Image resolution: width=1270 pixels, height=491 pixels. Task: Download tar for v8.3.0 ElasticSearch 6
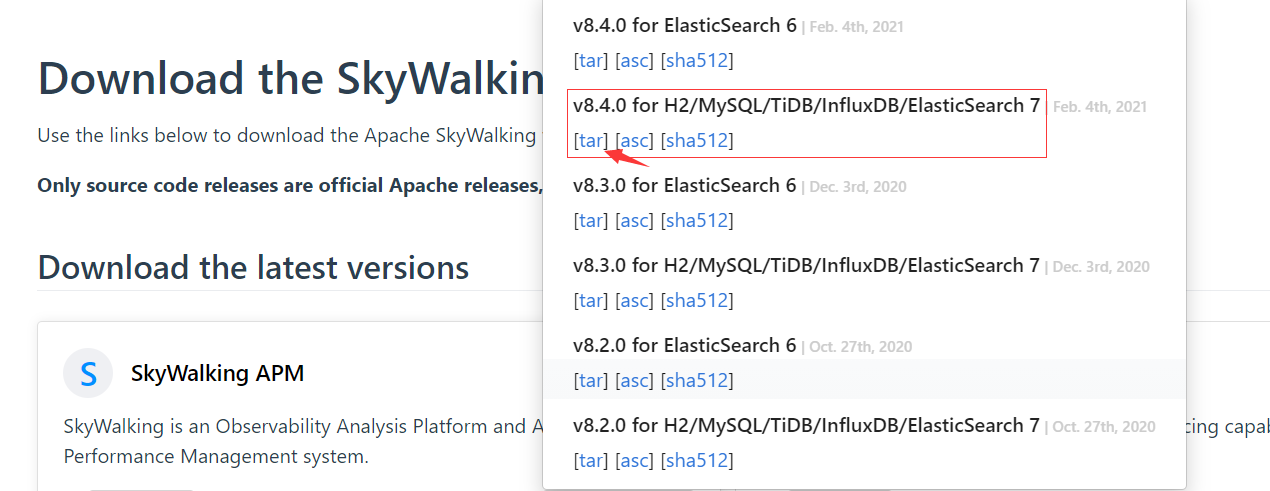coord(591,220)
